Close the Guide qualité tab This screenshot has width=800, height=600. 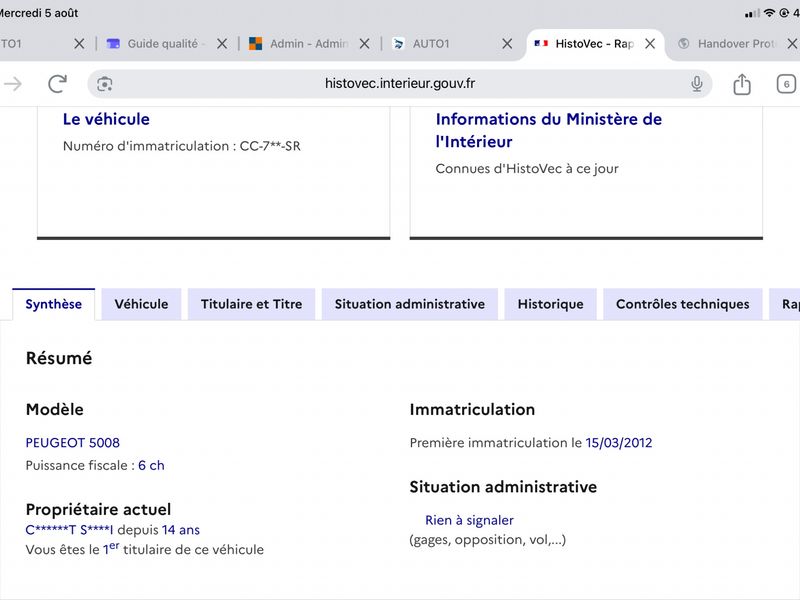point(222,44)
